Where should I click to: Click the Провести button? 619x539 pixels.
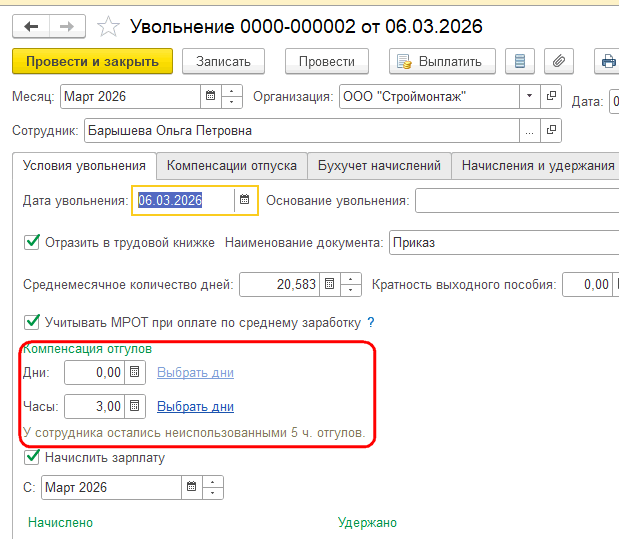tap(327, 62)
